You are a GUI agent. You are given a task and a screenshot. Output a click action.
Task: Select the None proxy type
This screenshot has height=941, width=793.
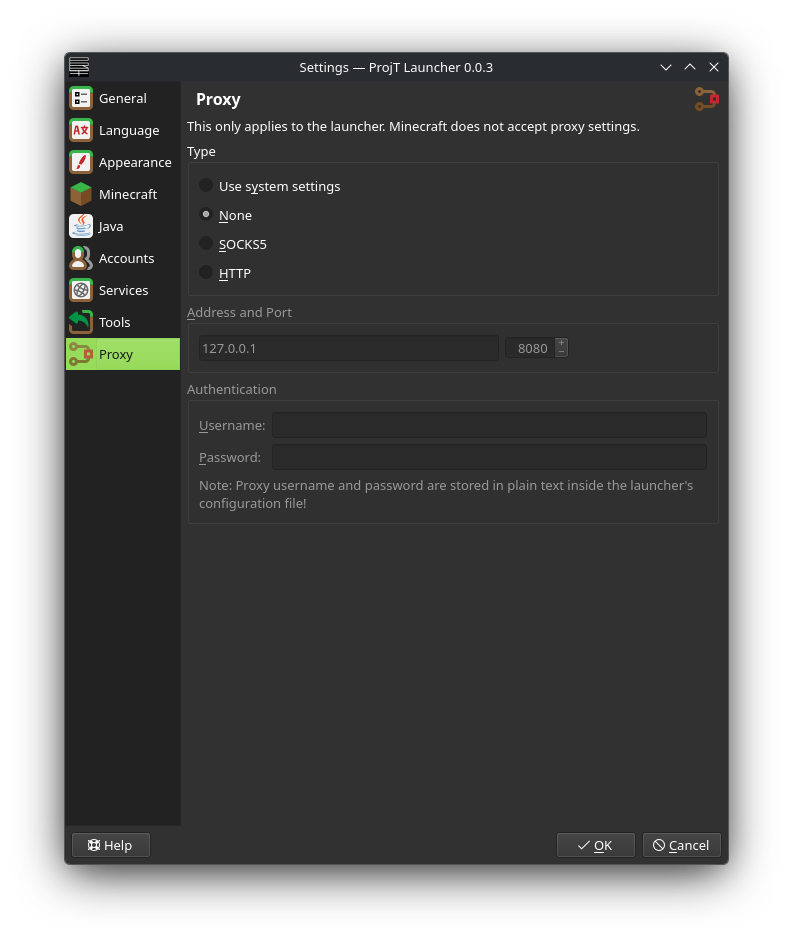(x=226, y=215)
